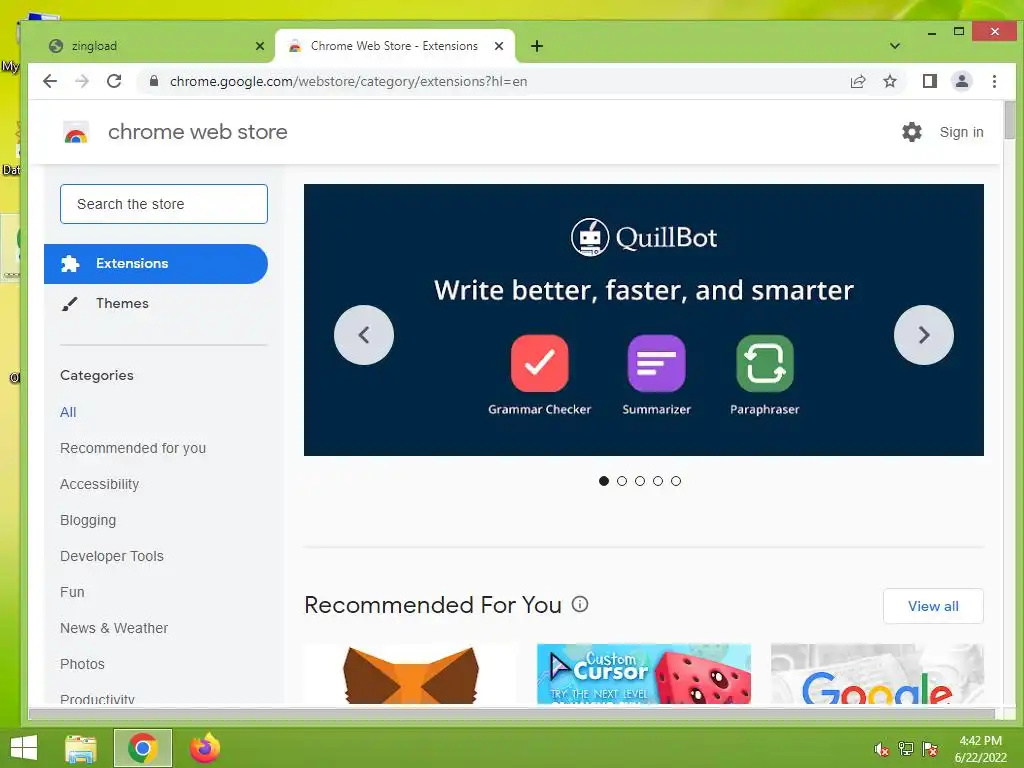Open the Chrome profile avatar
This screenshot has width=1024, height=768.
(961, 81)
